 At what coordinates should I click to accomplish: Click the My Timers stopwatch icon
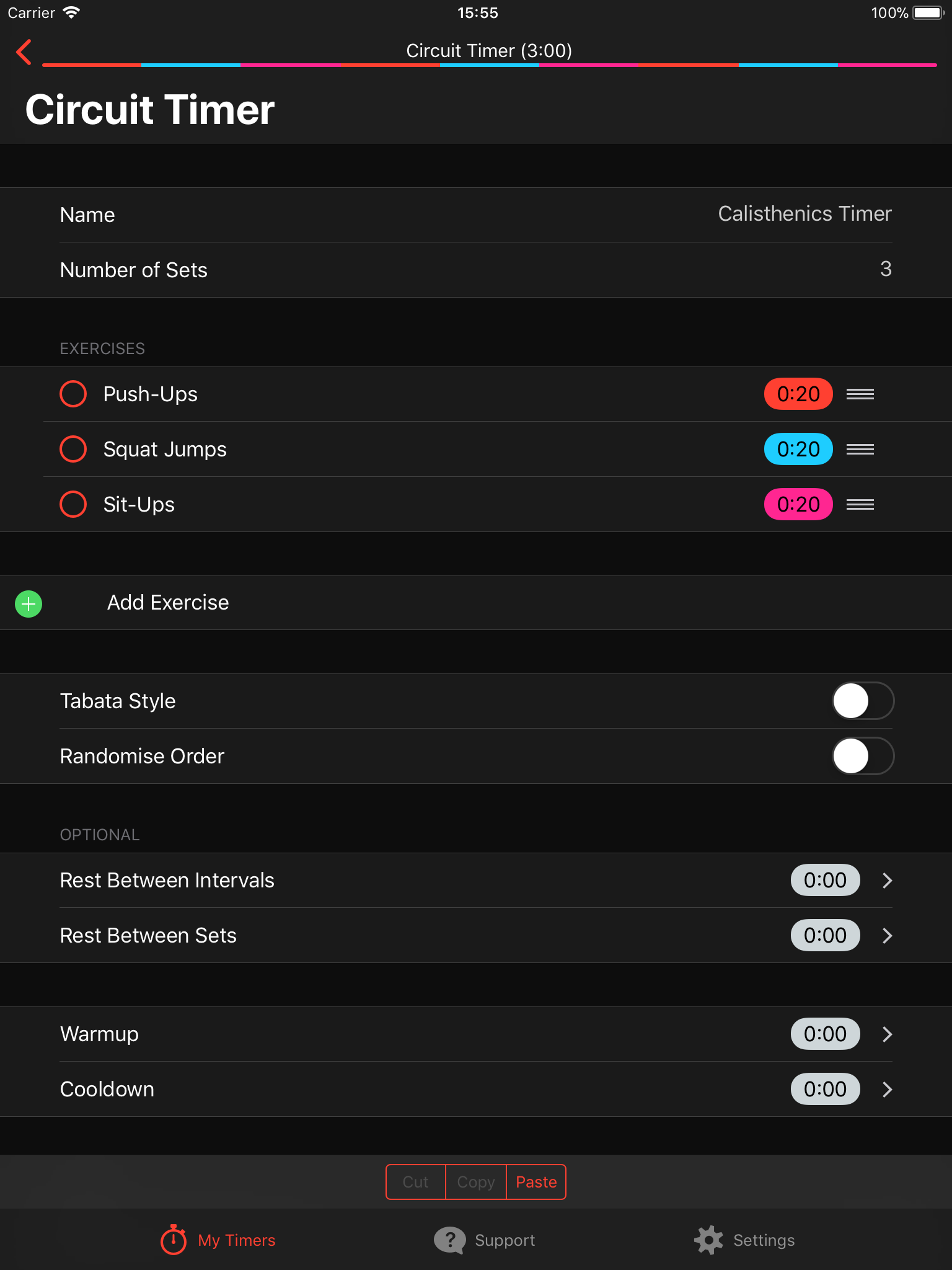click(174, 1239)
